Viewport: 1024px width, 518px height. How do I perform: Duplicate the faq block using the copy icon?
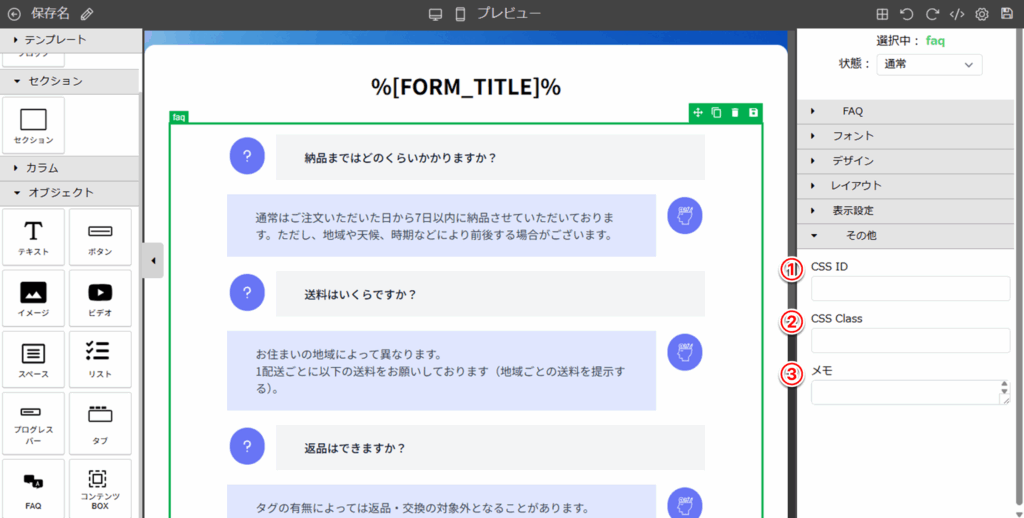pos(716,112)
